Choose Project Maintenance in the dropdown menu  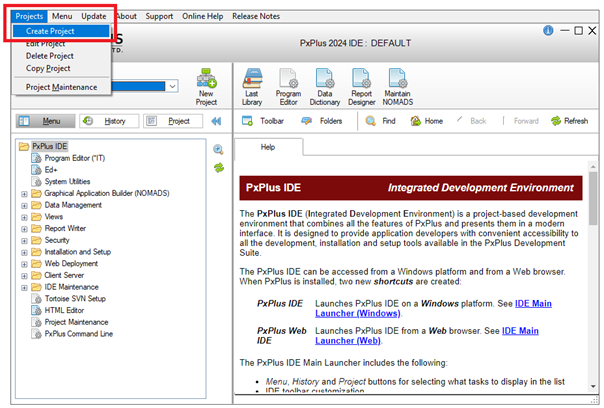coord(61,87)
